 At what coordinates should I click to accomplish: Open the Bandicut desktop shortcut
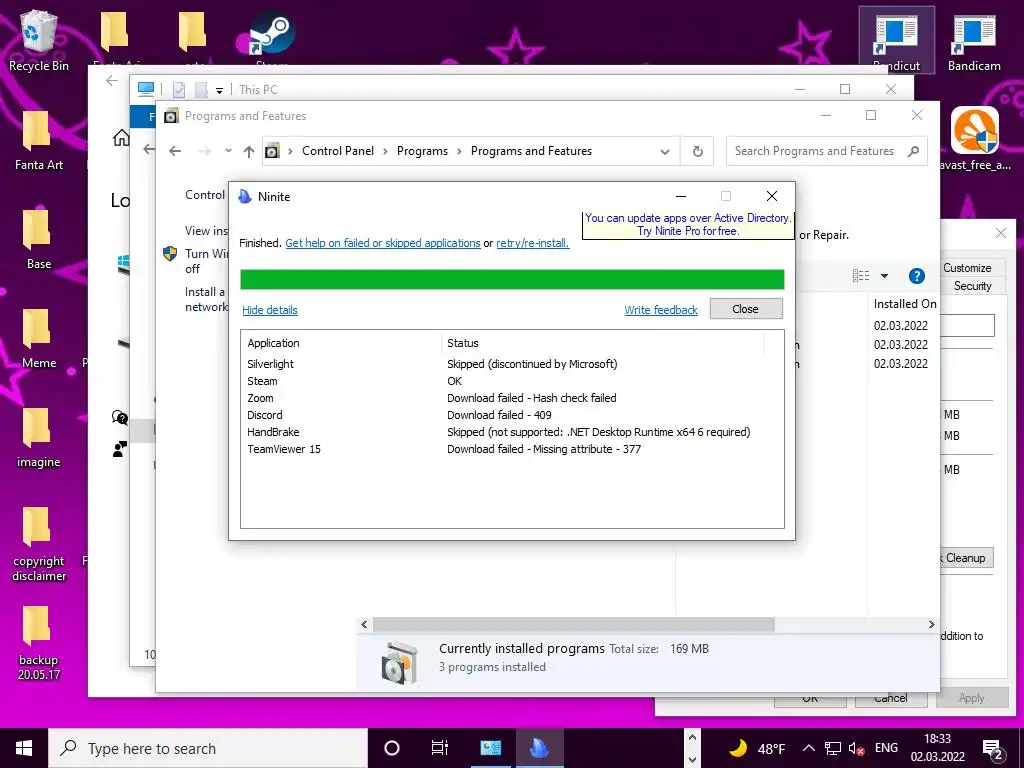[x=896, y=40]
